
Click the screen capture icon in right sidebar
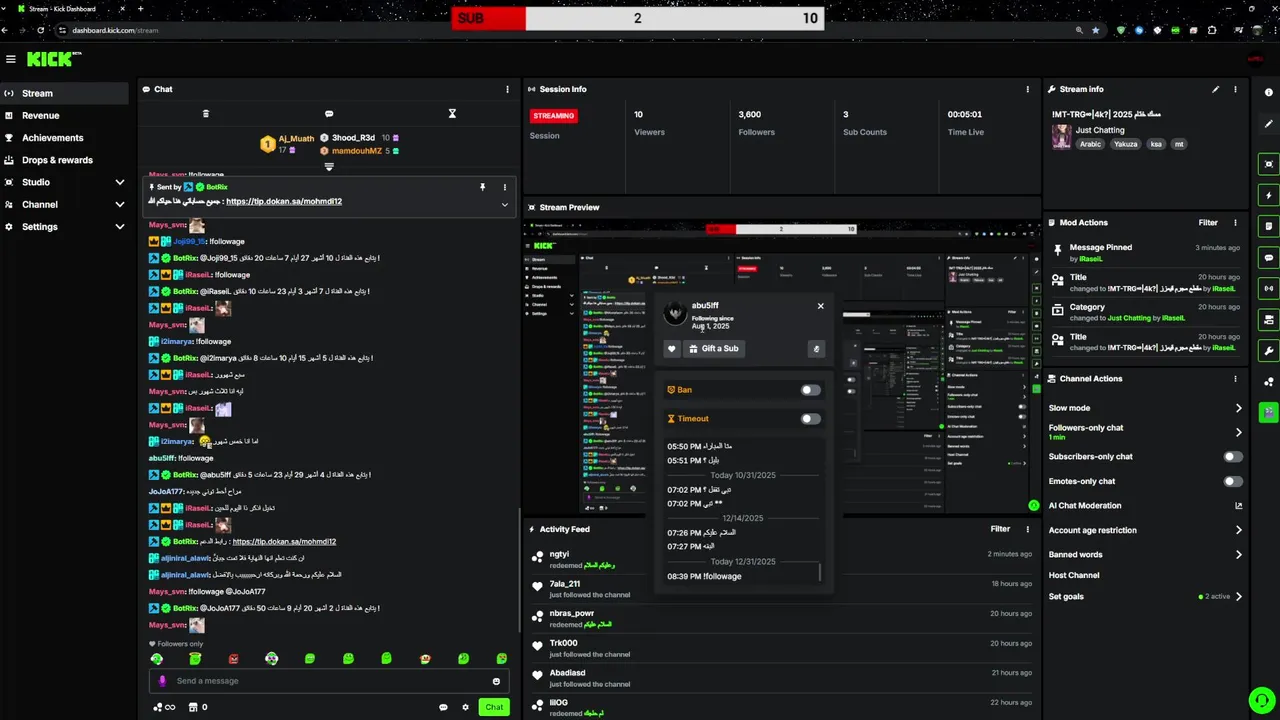point(1269,164)
